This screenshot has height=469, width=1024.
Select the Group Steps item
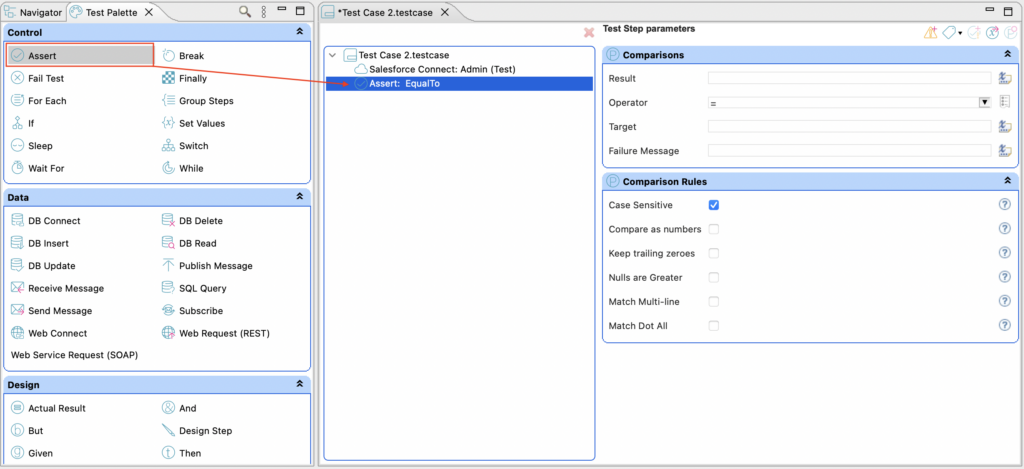tap(198, 101)
